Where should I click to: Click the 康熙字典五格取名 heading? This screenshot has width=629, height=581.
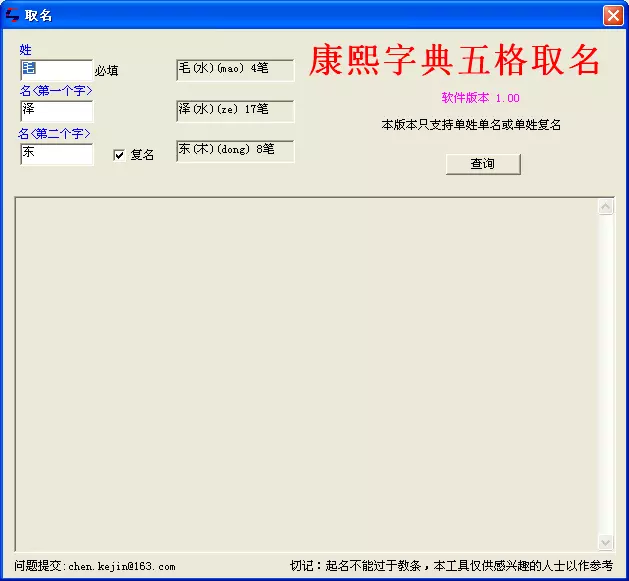455,60
